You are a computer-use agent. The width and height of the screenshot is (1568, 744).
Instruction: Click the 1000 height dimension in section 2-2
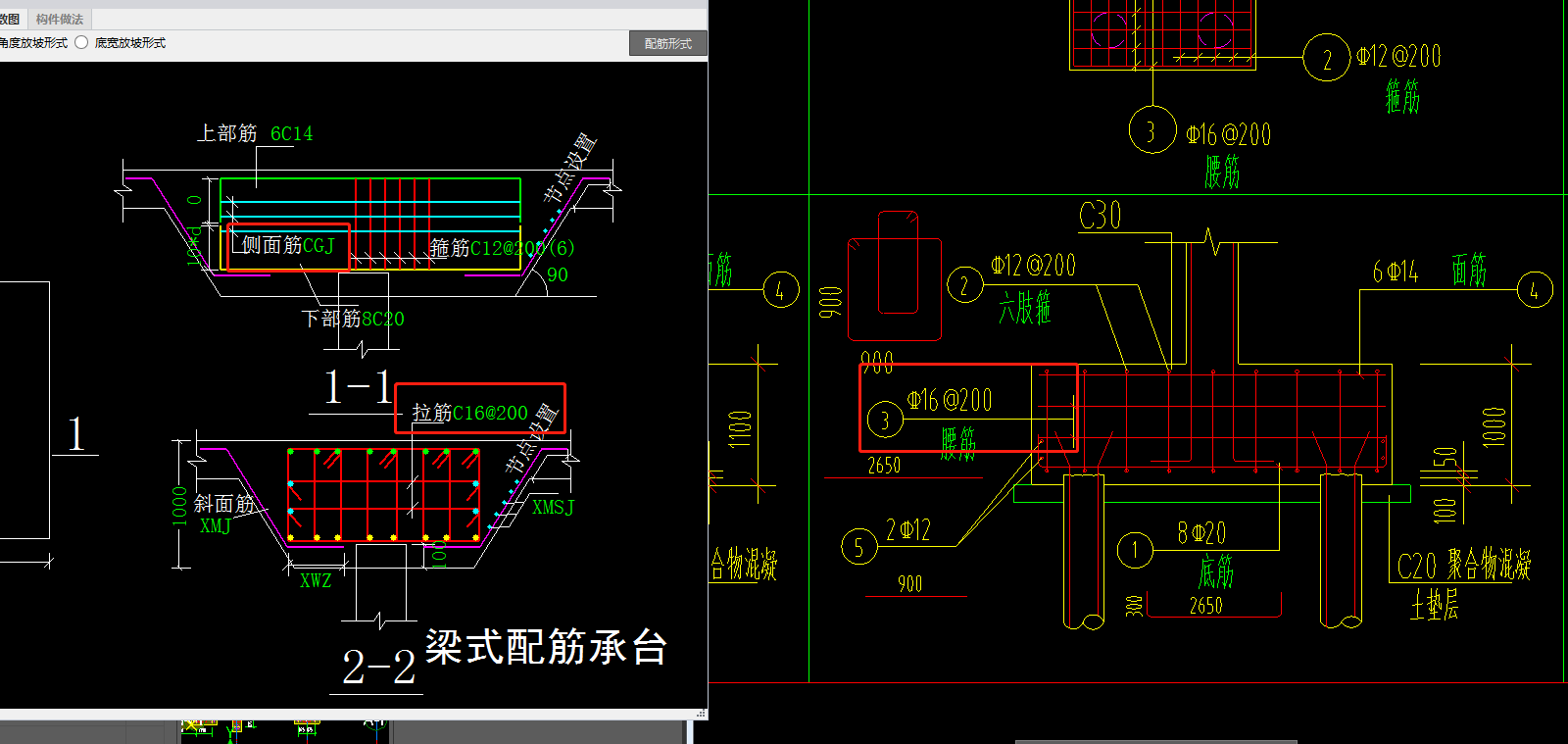[179, 505]
